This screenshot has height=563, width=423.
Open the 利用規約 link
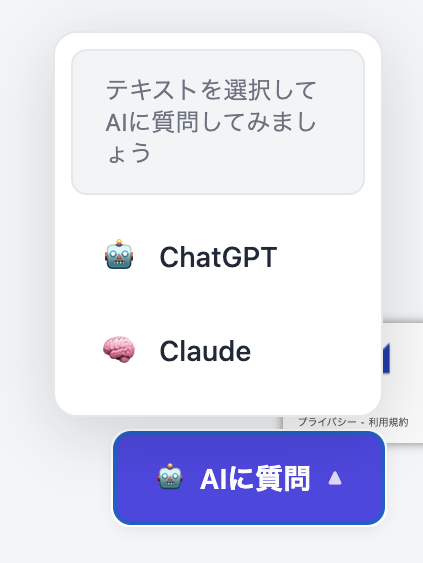389,422
